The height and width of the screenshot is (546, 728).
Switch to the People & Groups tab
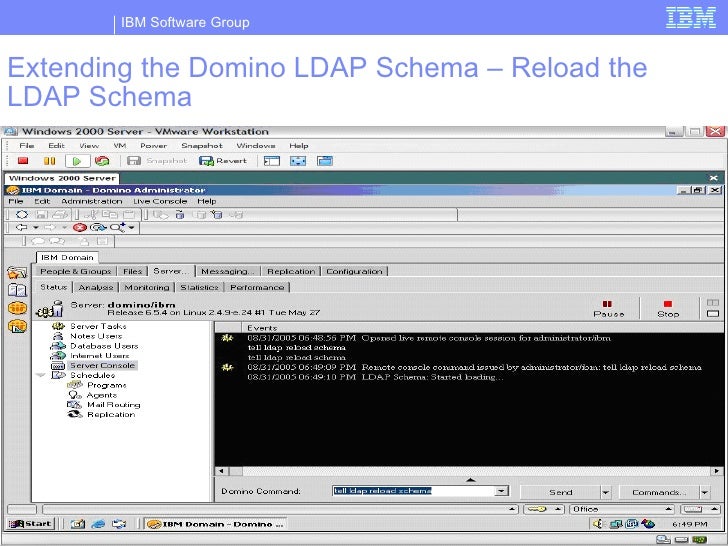coord(76,271)
